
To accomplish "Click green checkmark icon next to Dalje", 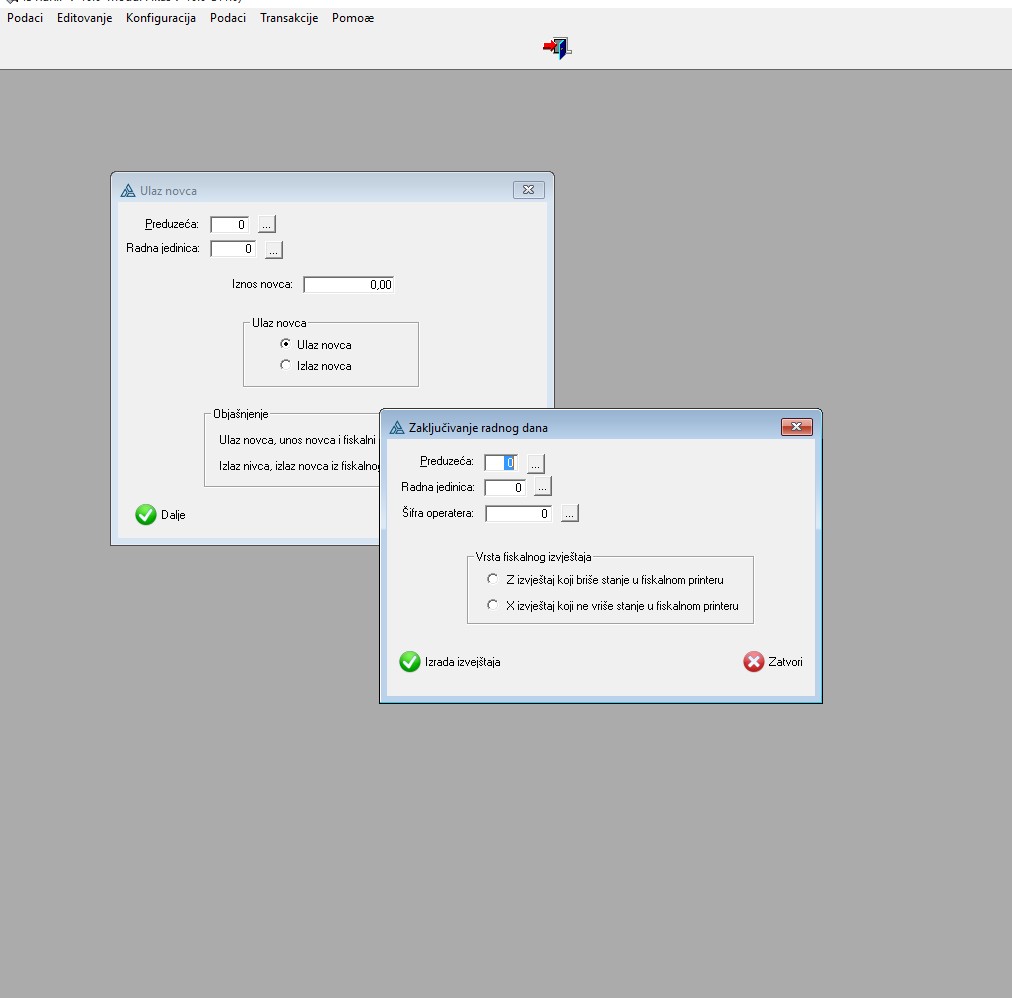I will coord(146,515).
